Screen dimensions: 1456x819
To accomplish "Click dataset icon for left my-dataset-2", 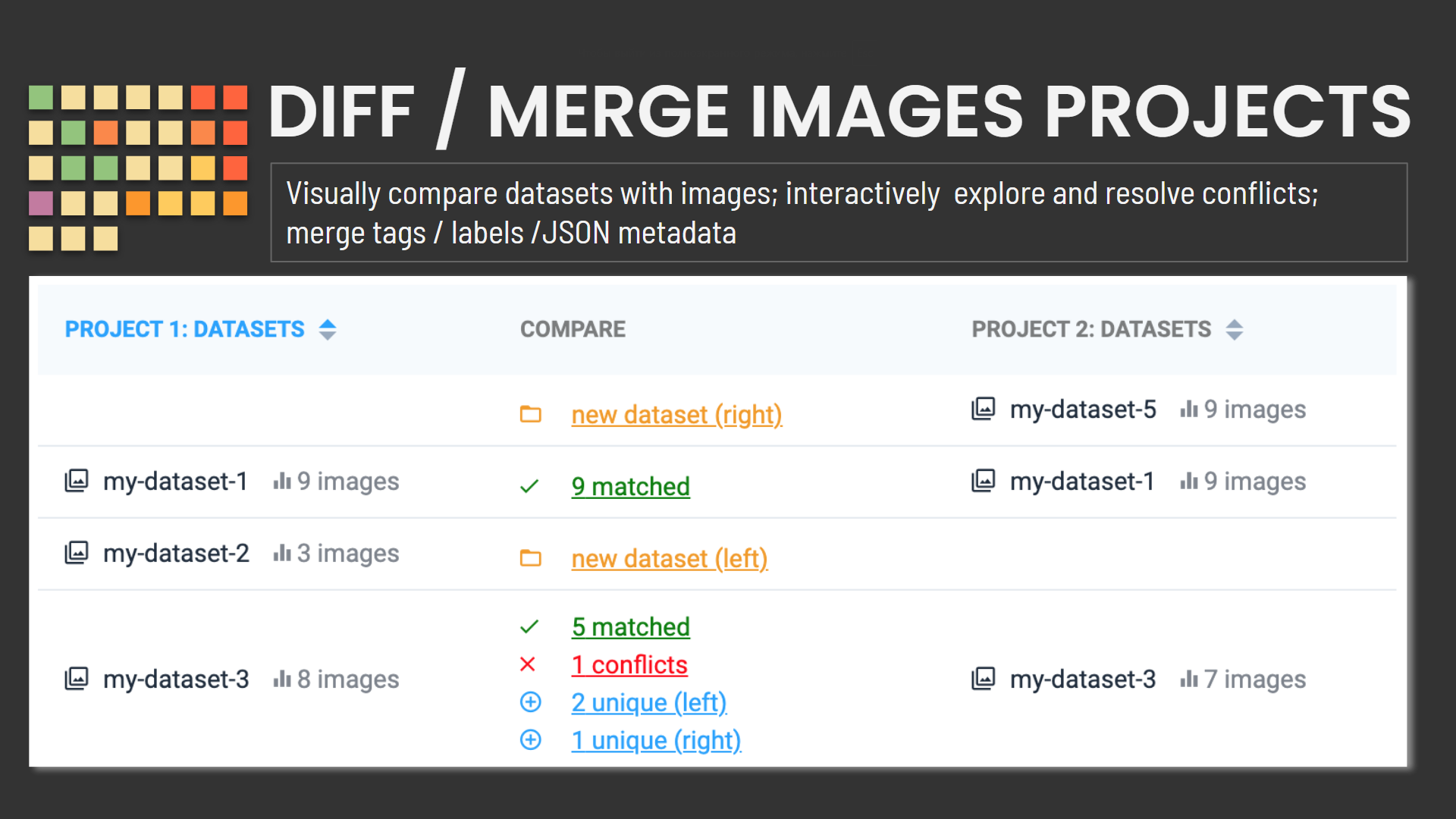I will point(77,553).
